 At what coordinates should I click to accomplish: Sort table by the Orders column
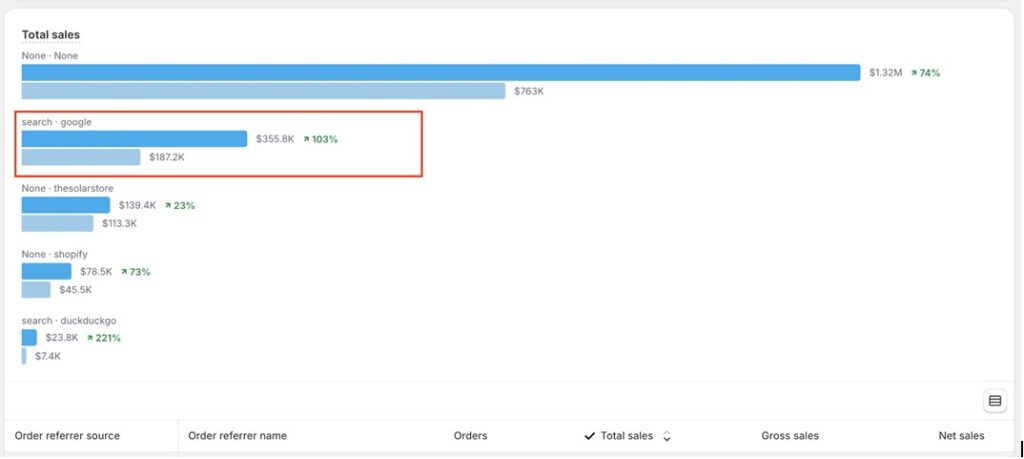[470, 436]
